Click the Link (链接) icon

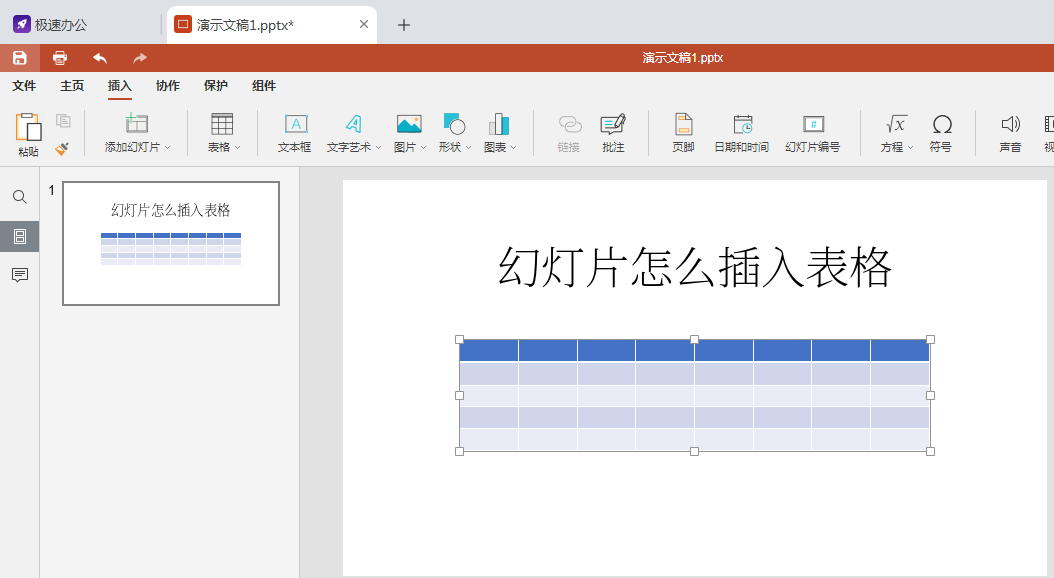point(569,124)
